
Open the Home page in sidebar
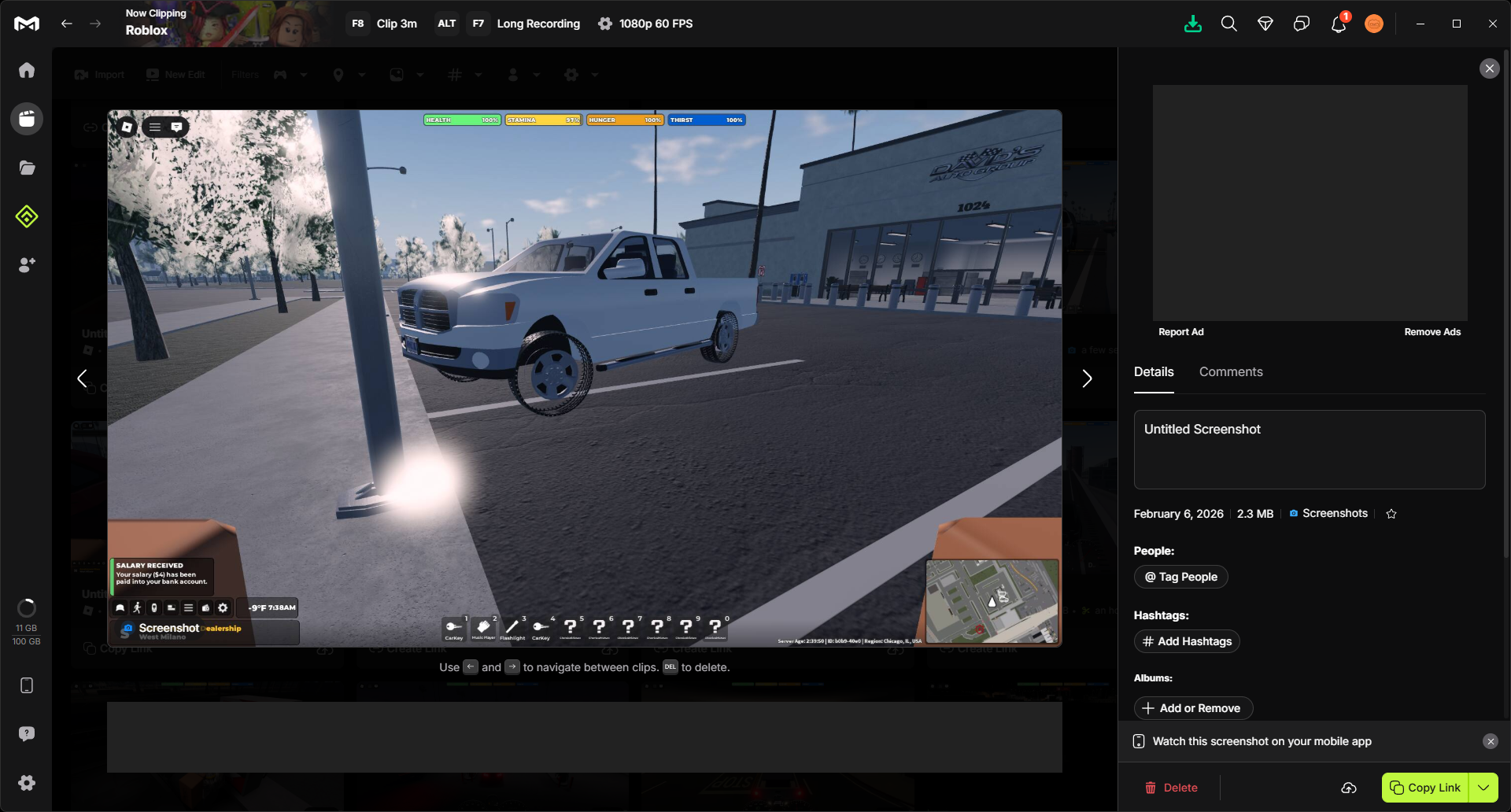[x=27, y=71]
